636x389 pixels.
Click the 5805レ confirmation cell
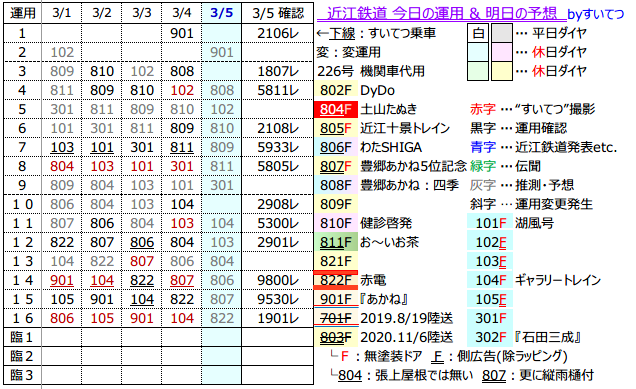pyautogui.click(x=277, y=166)
